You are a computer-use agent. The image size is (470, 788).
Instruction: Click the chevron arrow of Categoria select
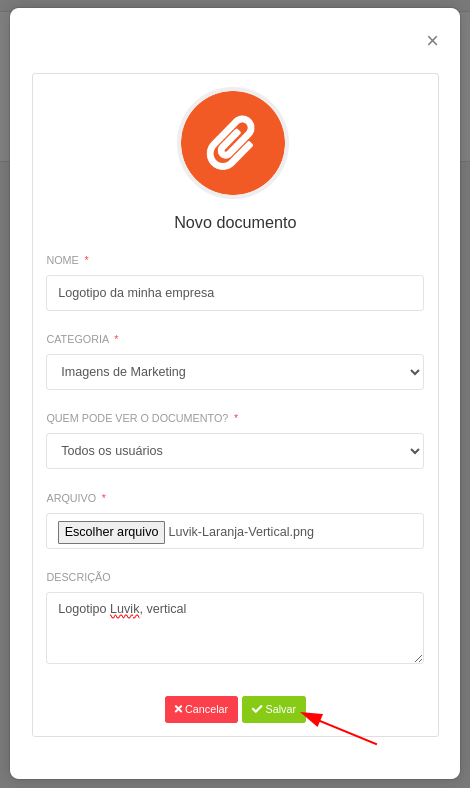[415, 372]
